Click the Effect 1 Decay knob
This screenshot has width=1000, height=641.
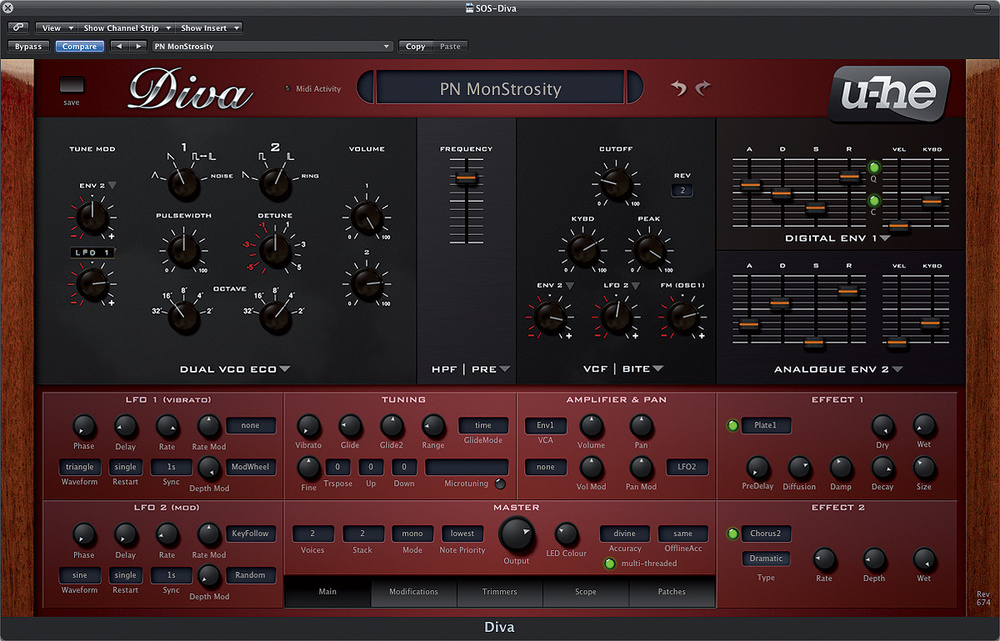tap(883, 469)
